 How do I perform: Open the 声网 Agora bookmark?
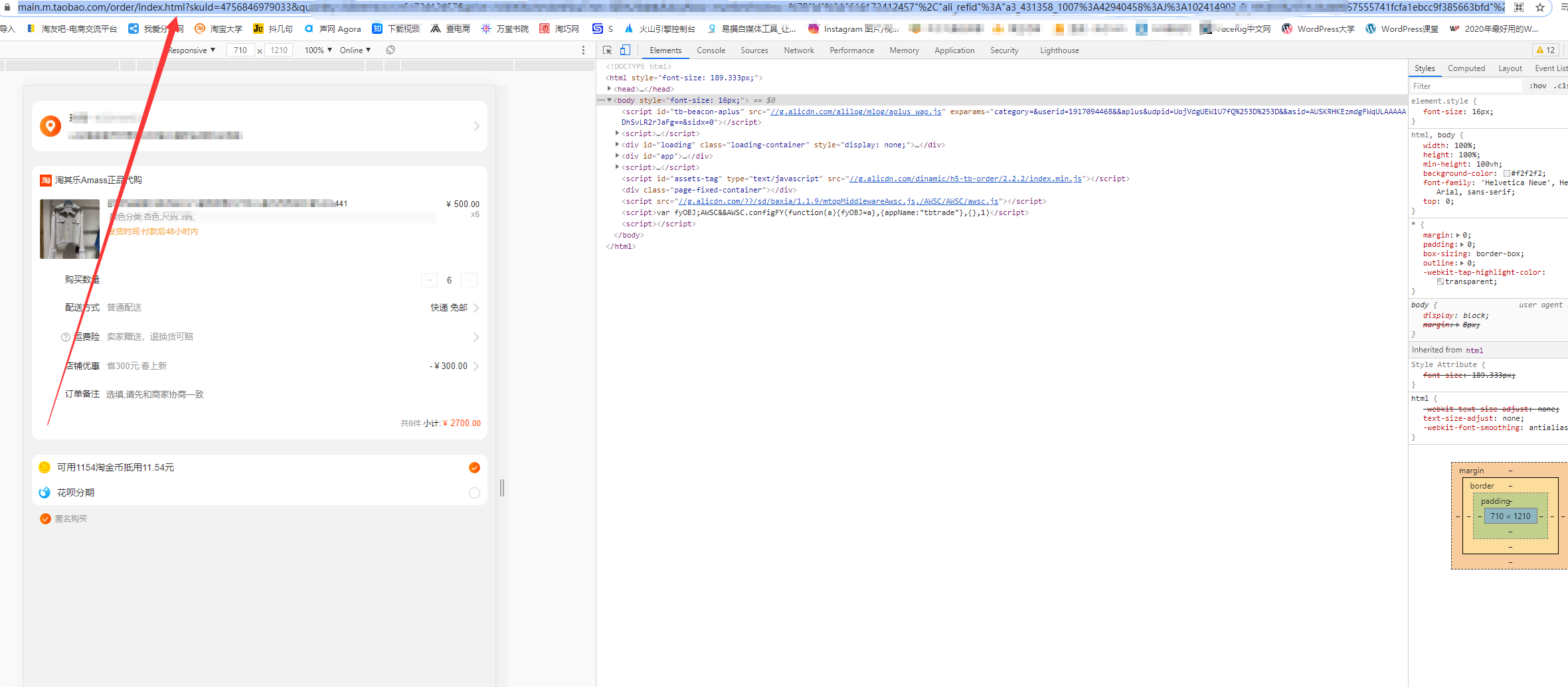coord(333,29)
